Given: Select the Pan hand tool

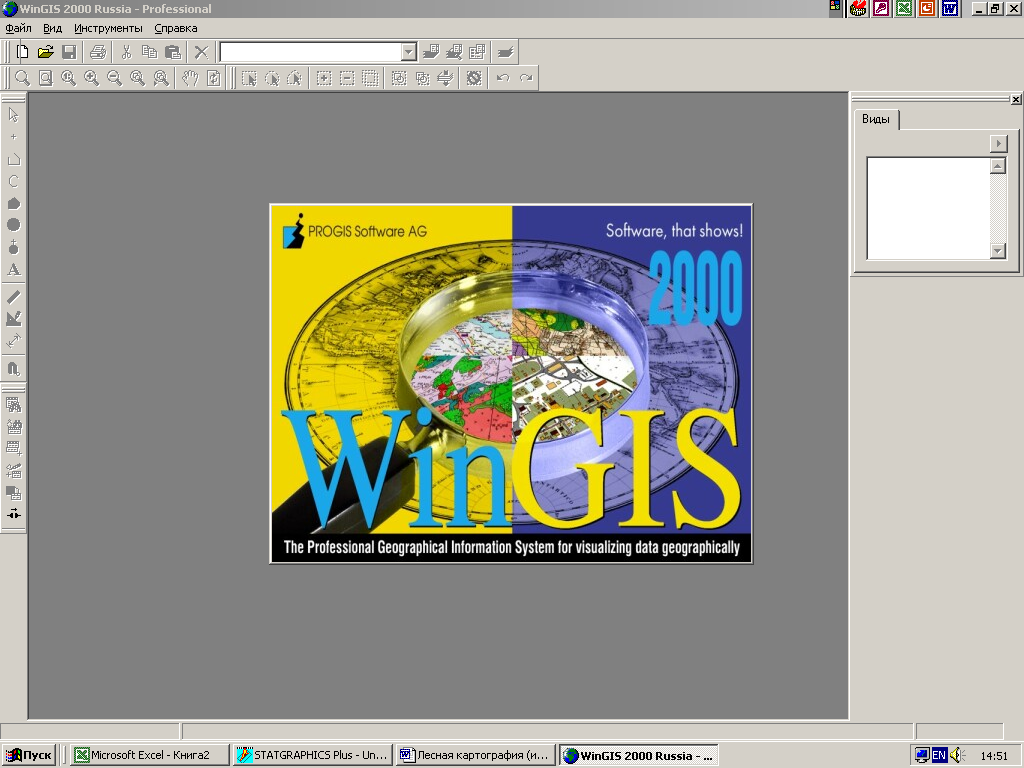Looking at the screenshot, I should click(190, 78).
